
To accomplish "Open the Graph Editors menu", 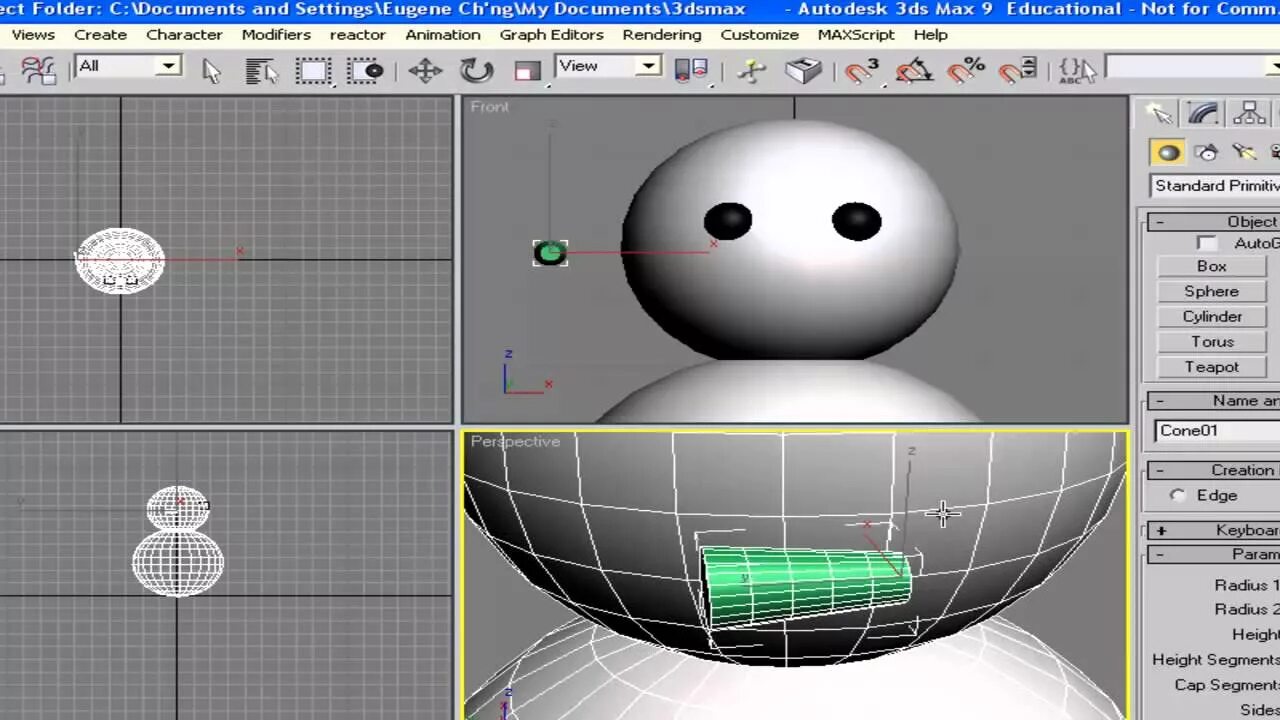I will coord(551,34).
